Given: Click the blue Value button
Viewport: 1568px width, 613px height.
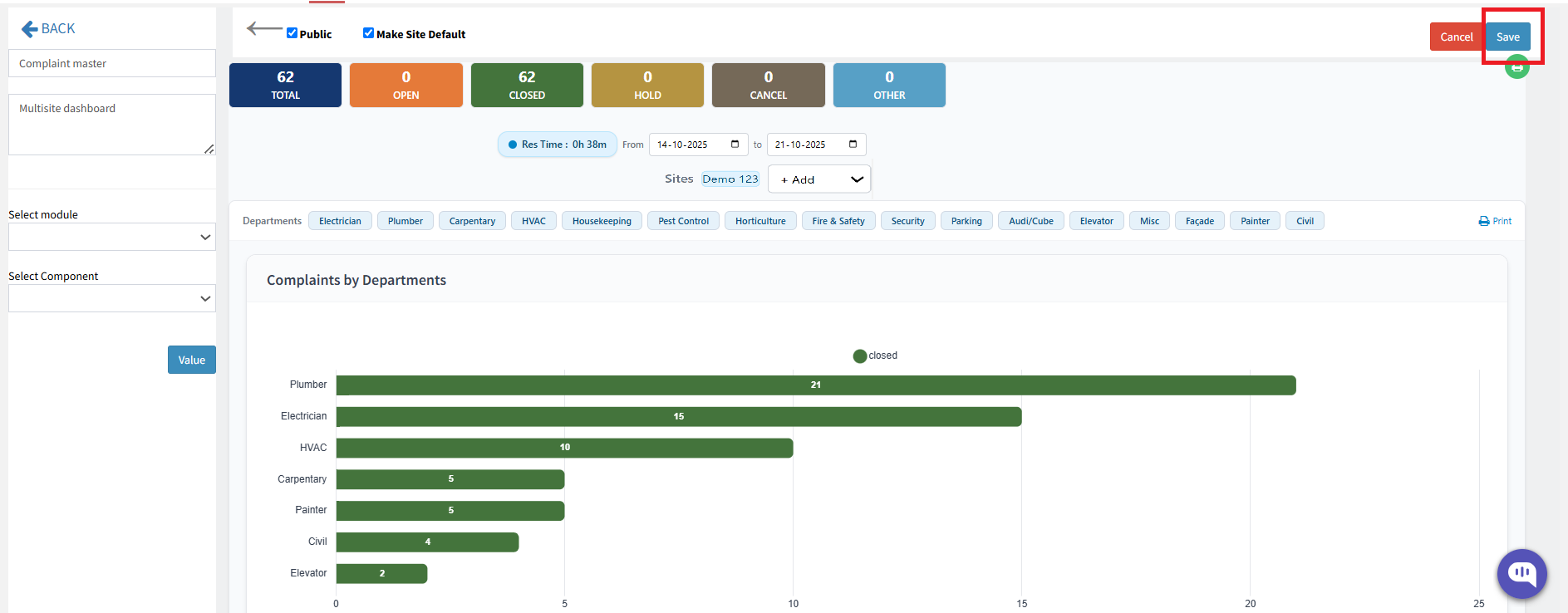Looking at the screenshot, I should pyautogui.click(x=191, y=360).
